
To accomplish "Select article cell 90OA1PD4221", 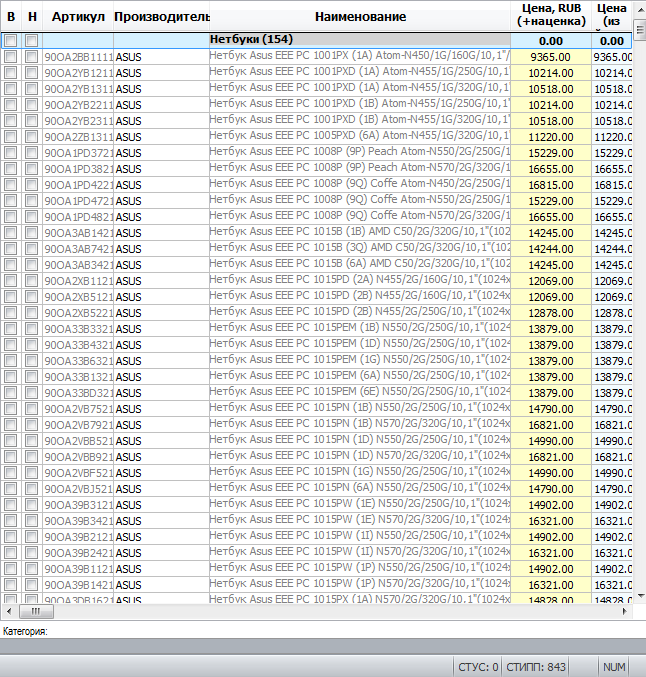I will coord(78,185).
